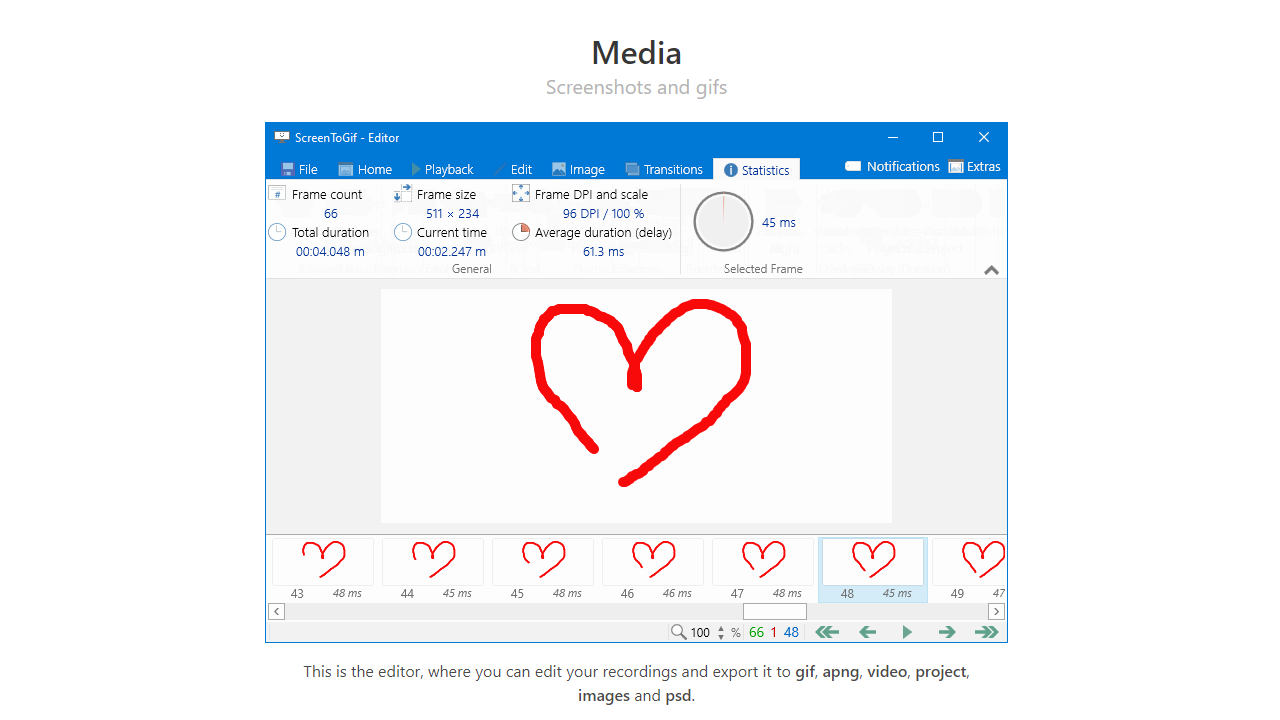
Task: Select the Transitions tab
Action: tap(663, 169)
